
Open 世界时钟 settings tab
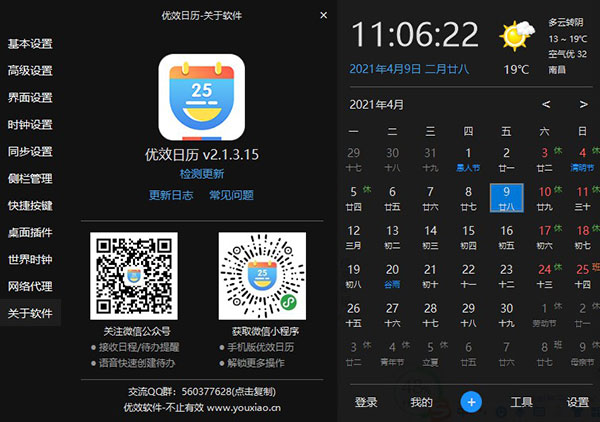pyautogui.click(x=30, y=259)
